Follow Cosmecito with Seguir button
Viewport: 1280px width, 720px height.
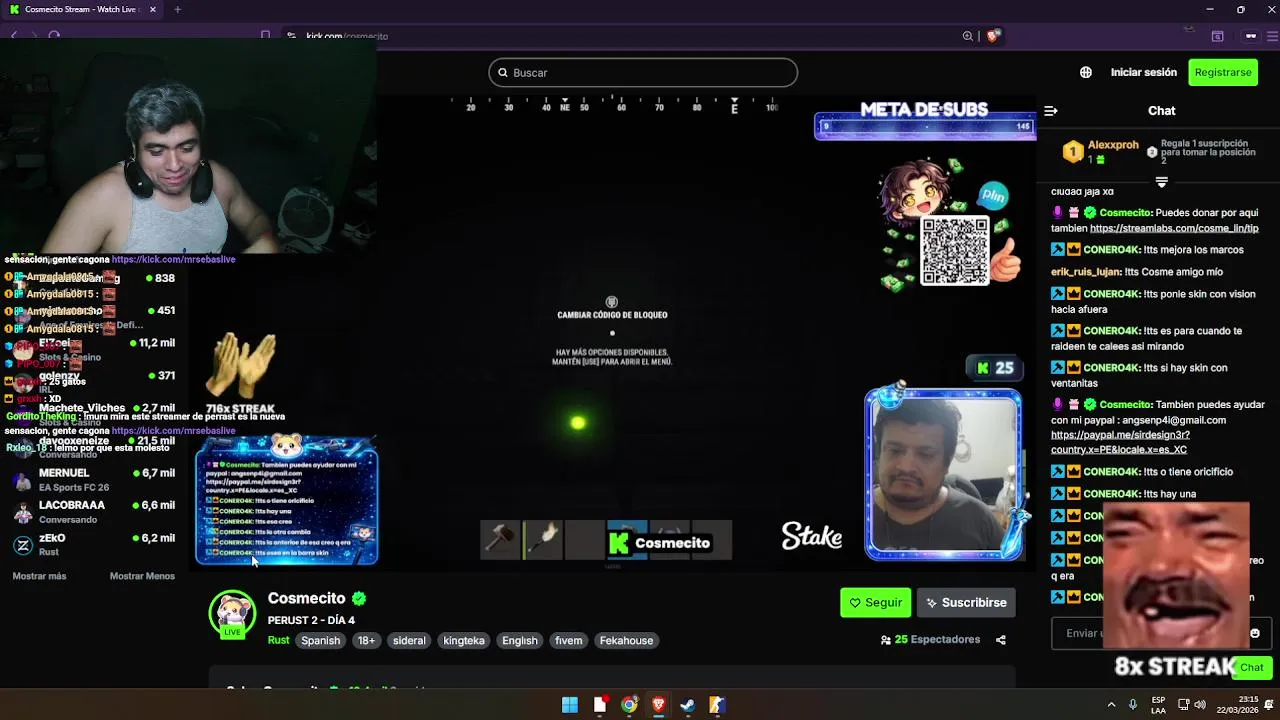pos(875,602)
